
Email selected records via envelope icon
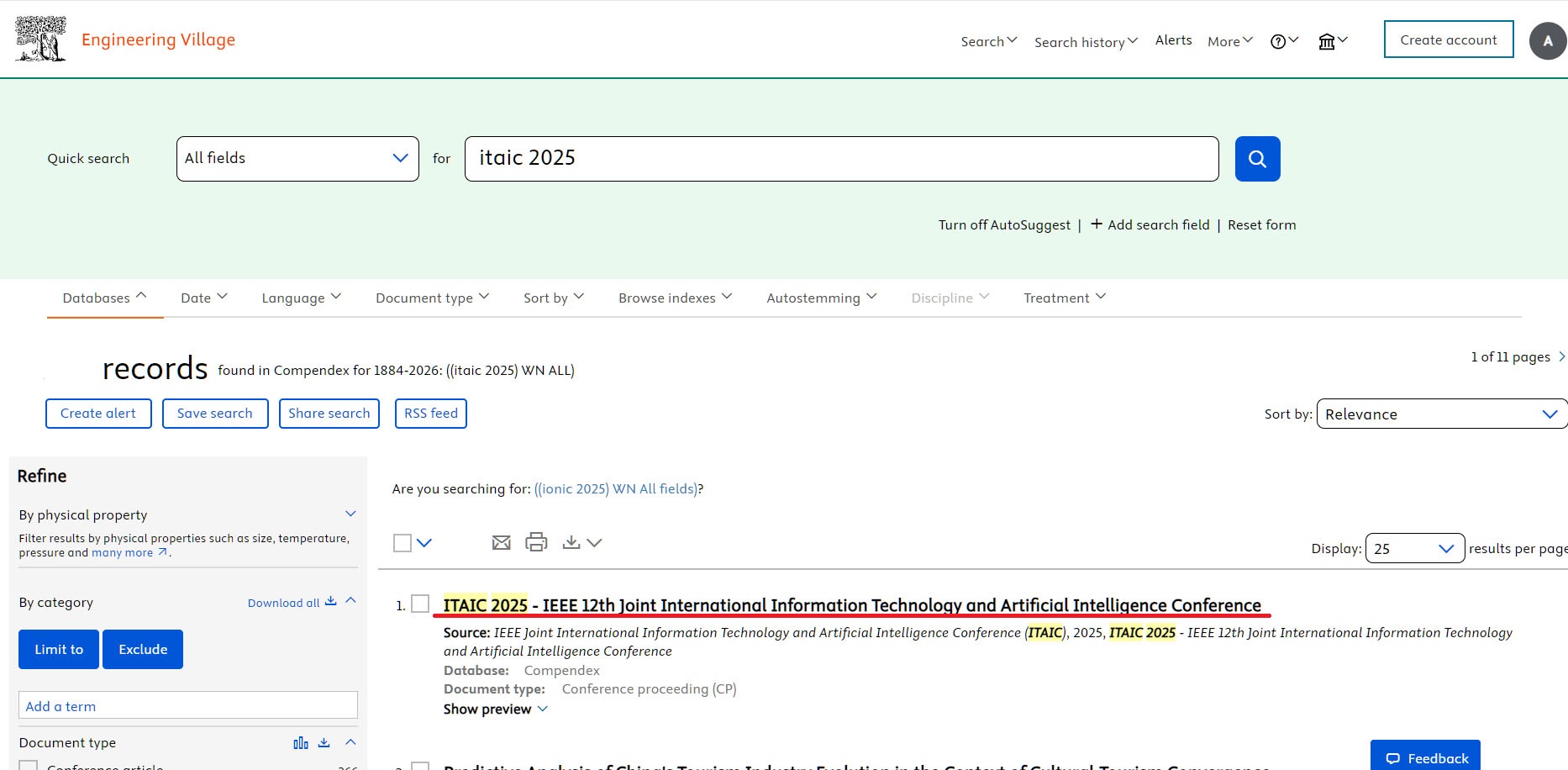pyautogui.click(x=501, y=543)
